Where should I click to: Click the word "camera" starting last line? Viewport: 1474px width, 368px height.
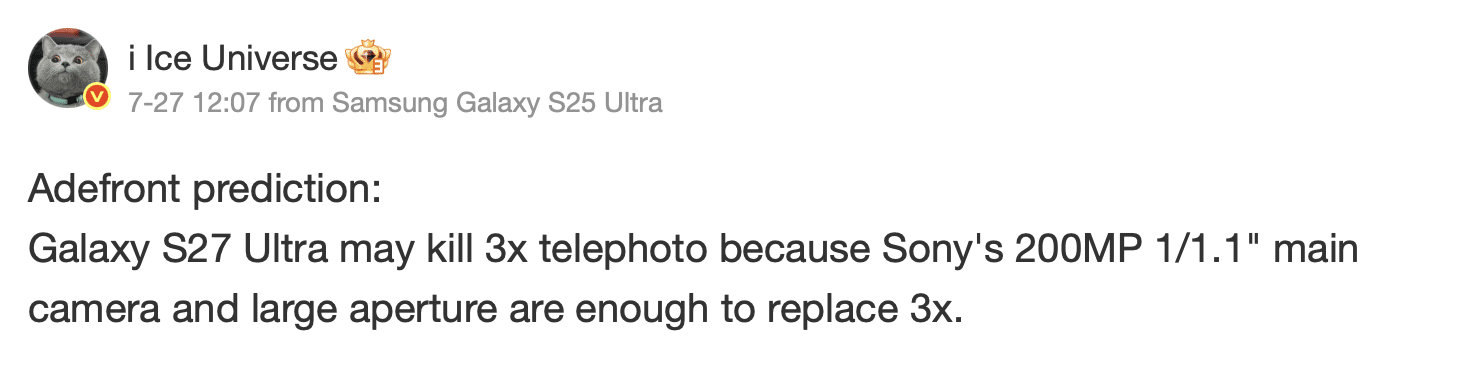[90, 311]
